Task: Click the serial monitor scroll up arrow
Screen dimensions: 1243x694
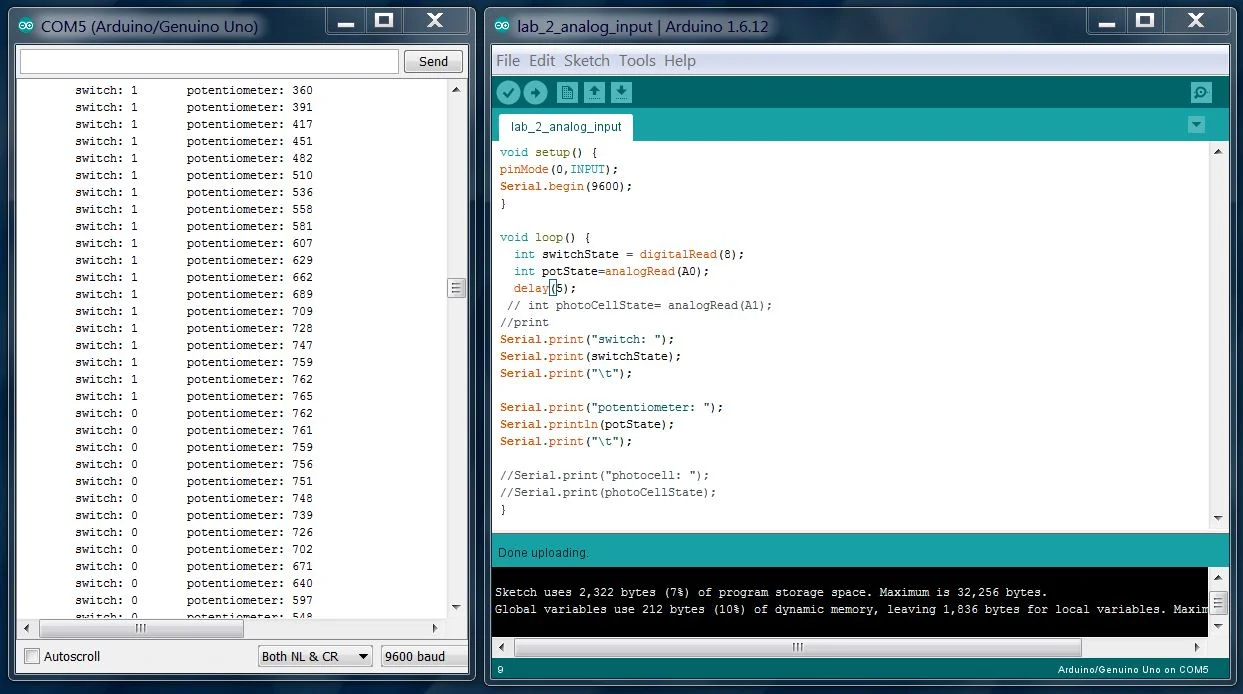Action: point(457,89)
